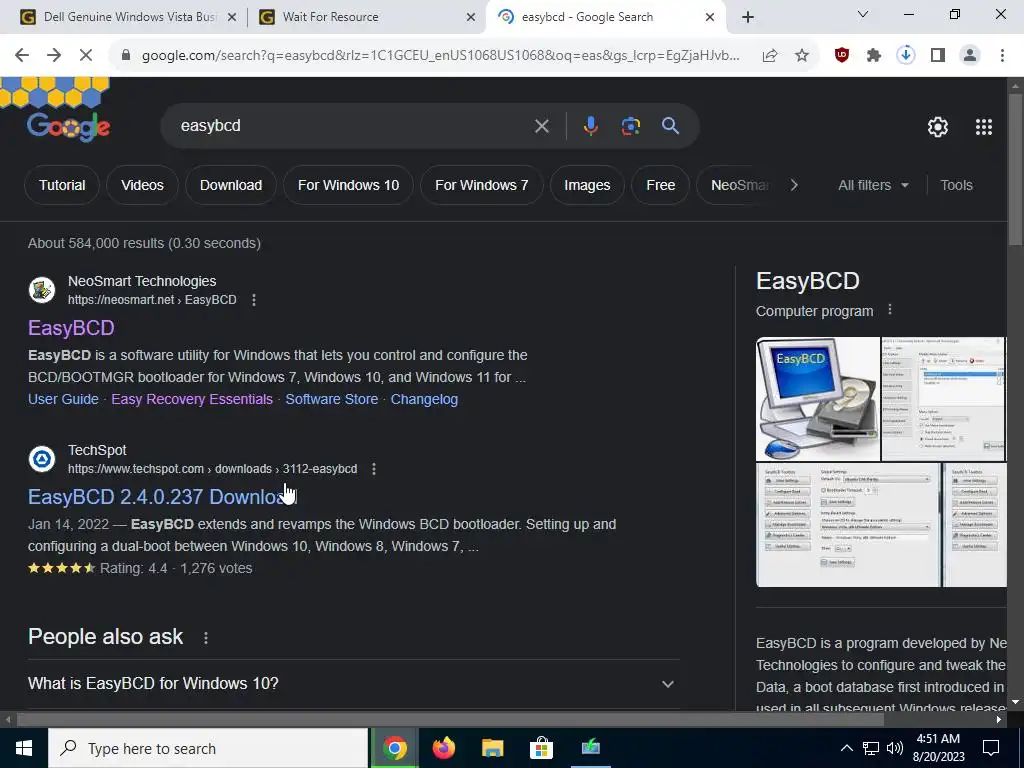Open the Chrome tab search dropdown

[x=863, y=14]
